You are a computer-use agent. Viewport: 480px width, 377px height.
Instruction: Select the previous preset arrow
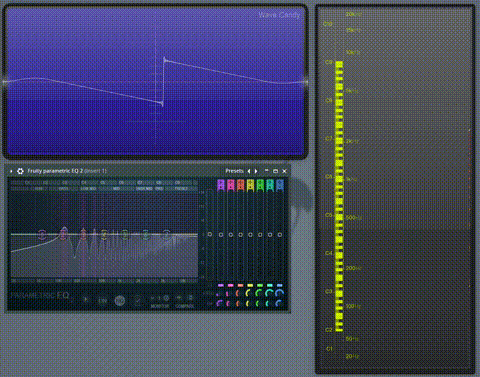coord(249,171)
